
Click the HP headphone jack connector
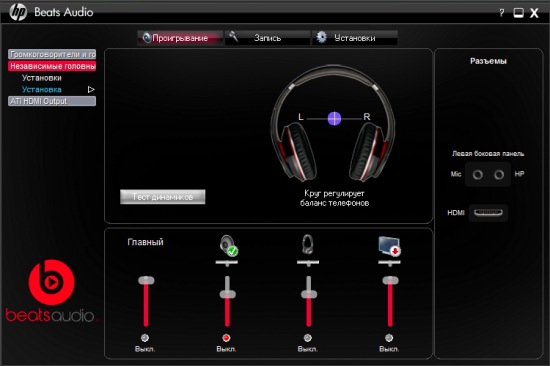point(499,174)
